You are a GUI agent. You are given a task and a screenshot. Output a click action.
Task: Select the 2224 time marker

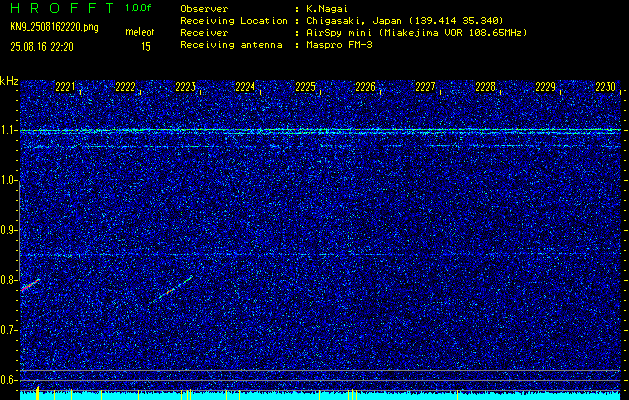click(245, 87)
